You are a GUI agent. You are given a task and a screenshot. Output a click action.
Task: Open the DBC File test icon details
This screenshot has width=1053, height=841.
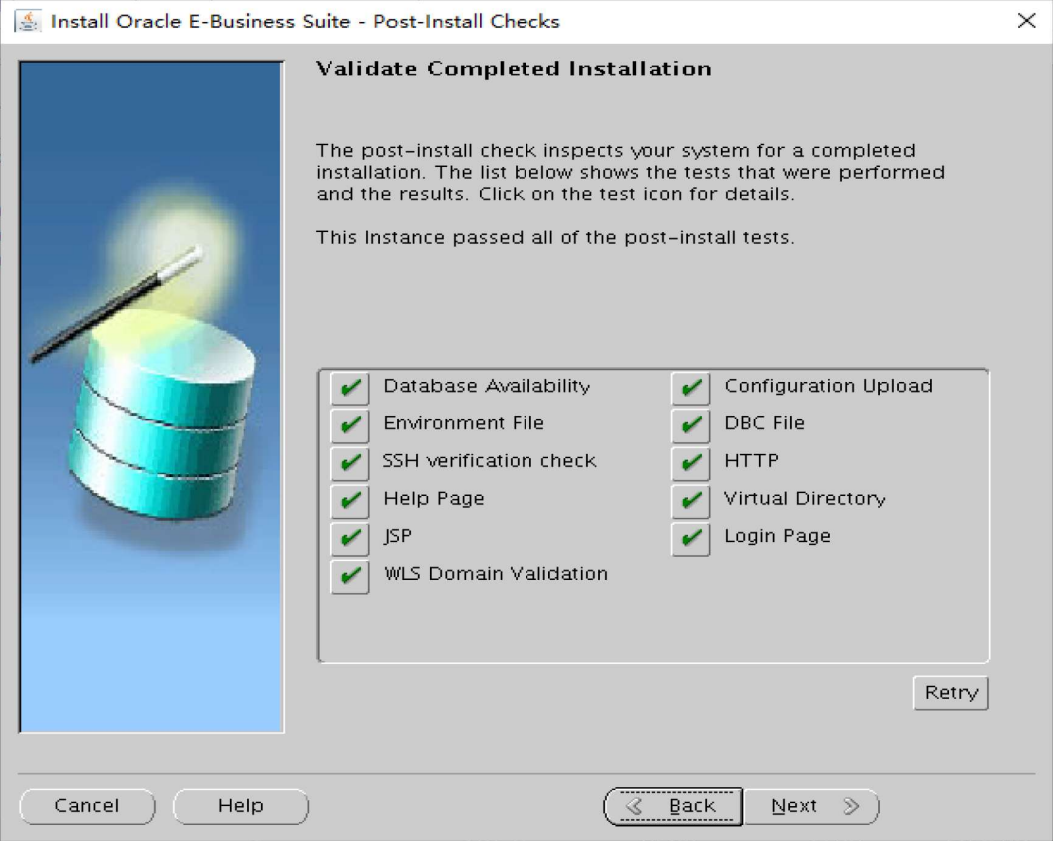point(691,425)
